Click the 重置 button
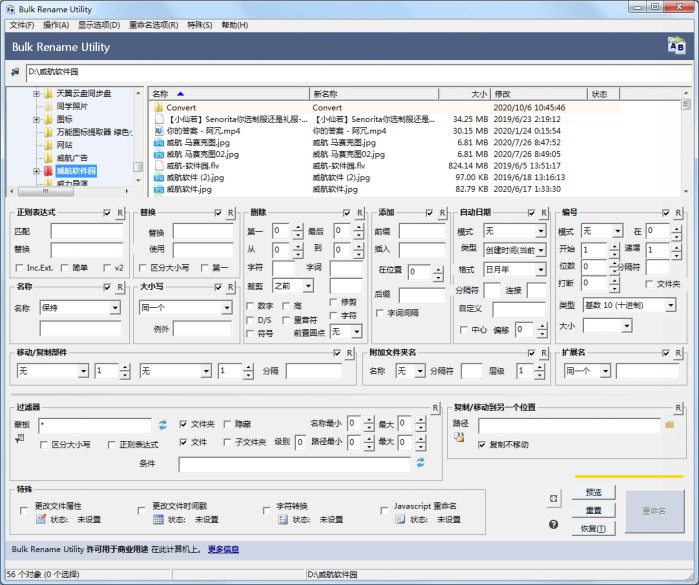This screenshot has height=585, width=699. [x=593, y=511]
